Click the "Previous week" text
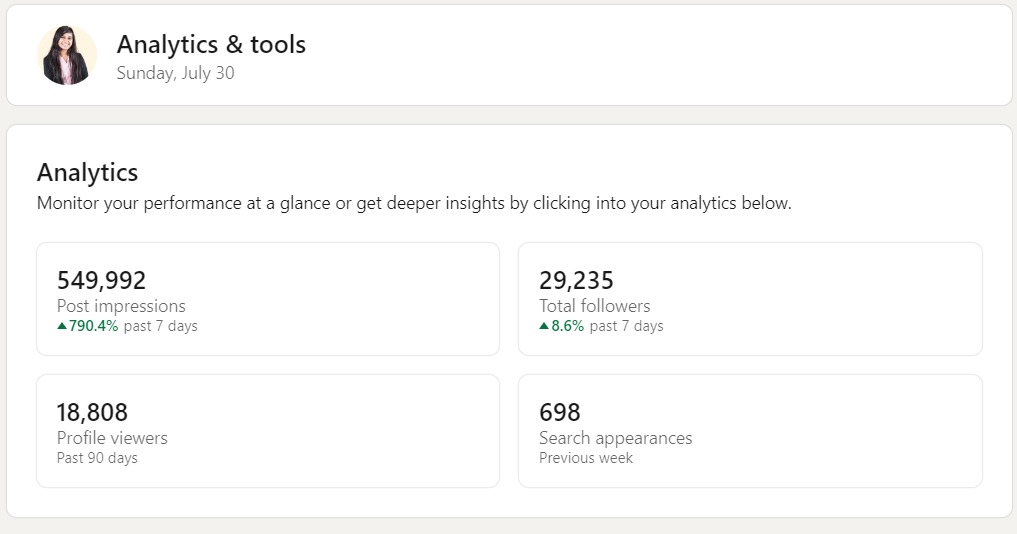Image resolution: width=1017 pixels, height=534 pixels. pos(586,458)
